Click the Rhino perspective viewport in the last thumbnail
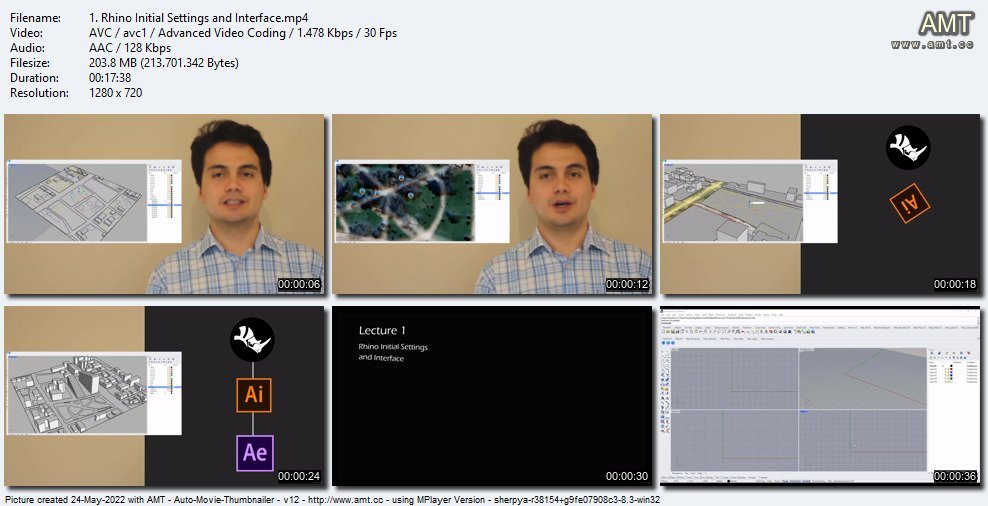Screen dimensions: 988x506 (860, 376)
